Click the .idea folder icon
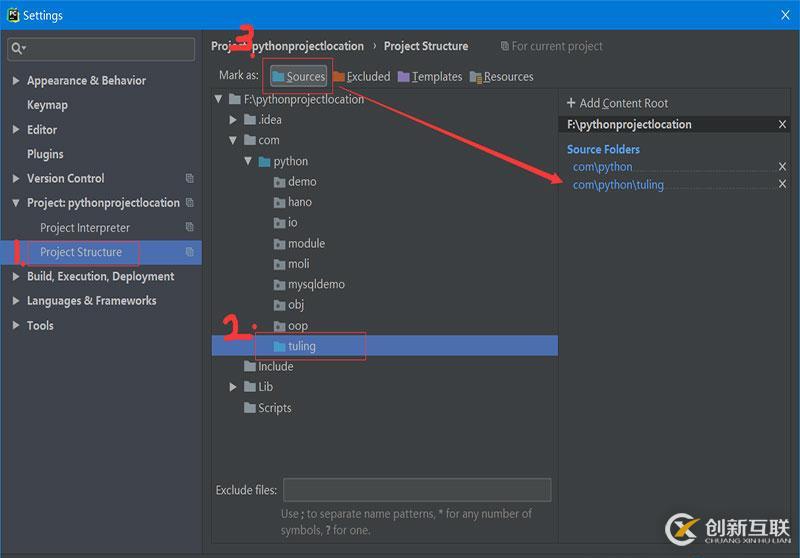Viewport: 800px width, 558px height. (249, 120)
